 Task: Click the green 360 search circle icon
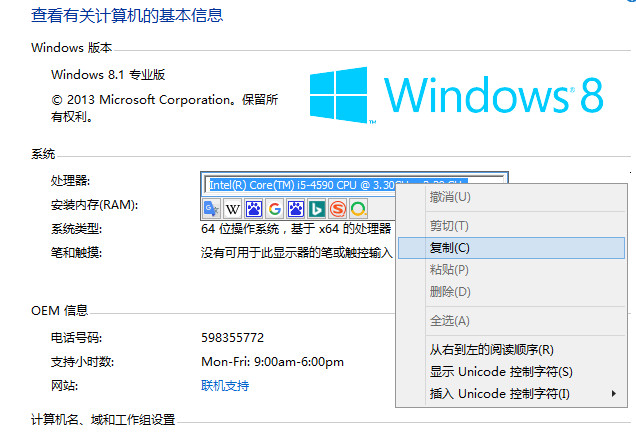pyautogui.click(x=358, y=209)
